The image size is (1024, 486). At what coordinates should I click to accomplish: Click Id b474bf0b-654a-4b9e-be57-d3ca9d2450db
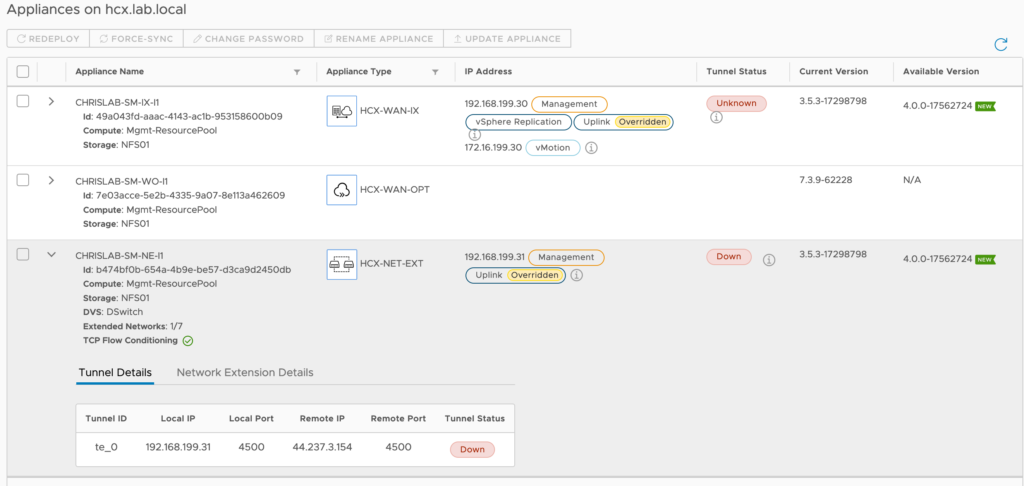(187, 270)
